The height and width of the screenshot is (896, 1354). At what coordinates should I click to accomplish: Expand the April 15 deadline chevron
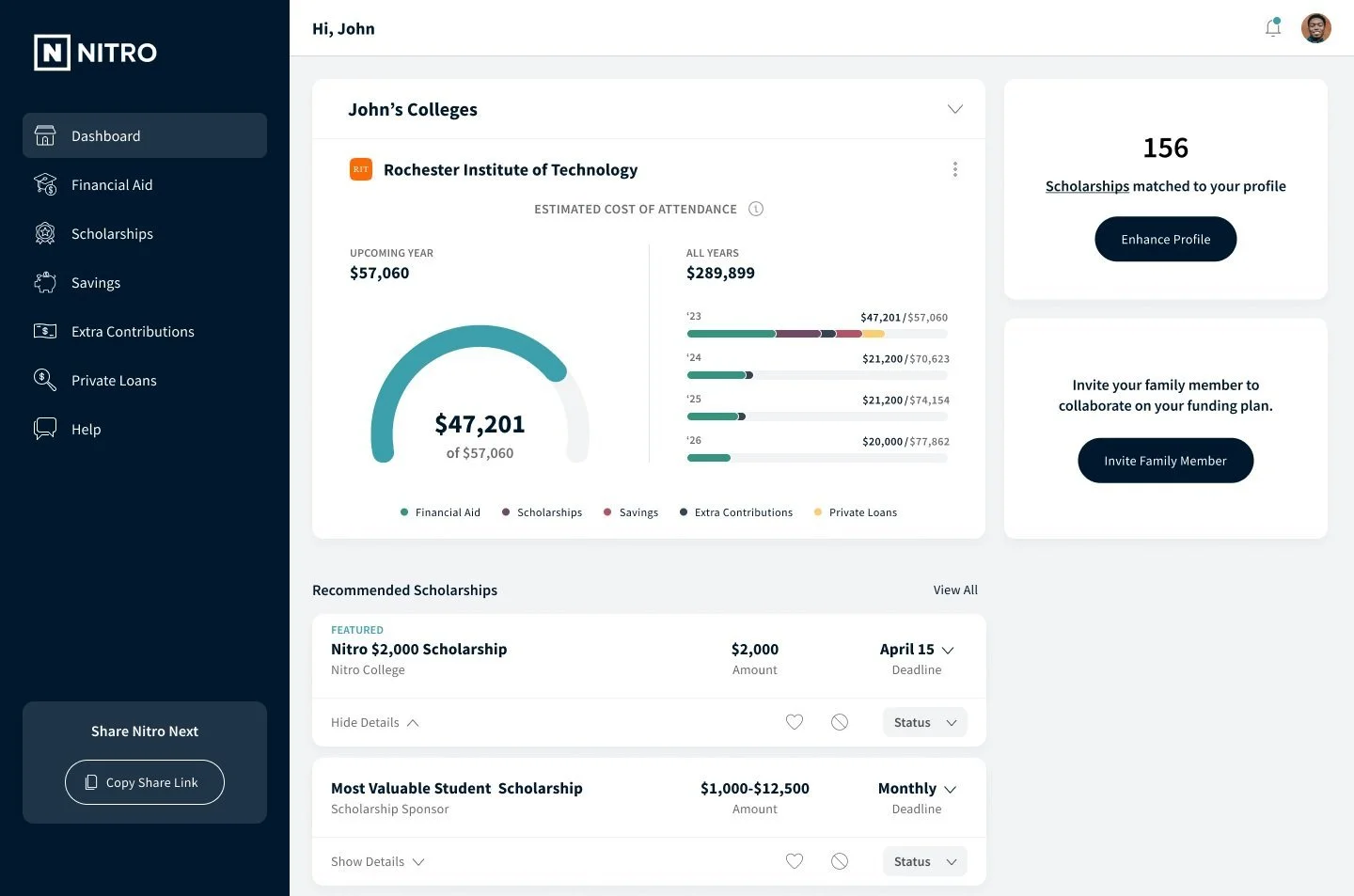click(x=948, y=651)
